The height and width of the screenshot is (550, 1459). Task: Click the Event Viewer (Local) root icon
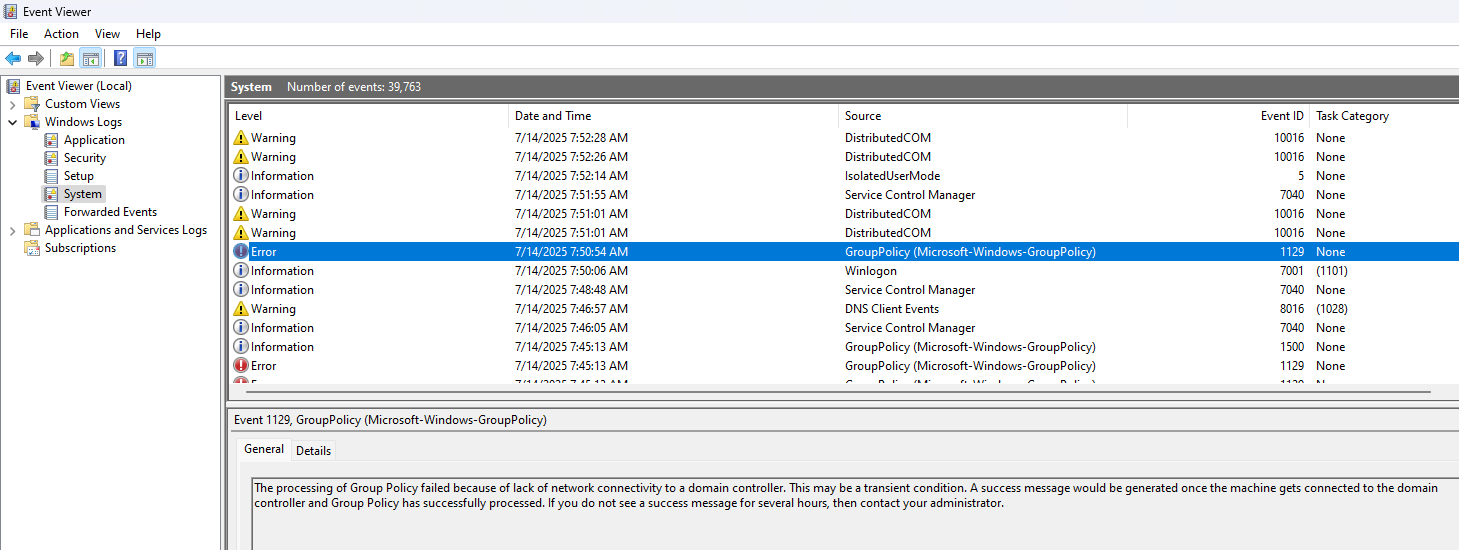[x=13, y=86]
